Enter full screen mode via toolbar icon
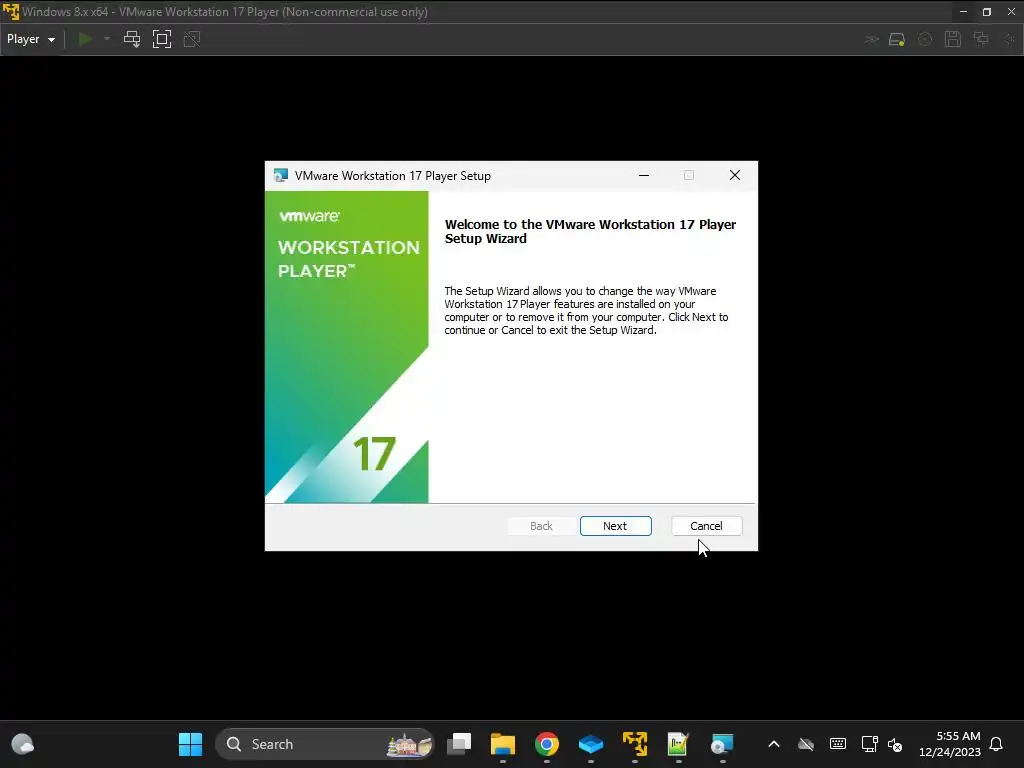The width and height of the screenshot is (1024, 768). [162, 39]
